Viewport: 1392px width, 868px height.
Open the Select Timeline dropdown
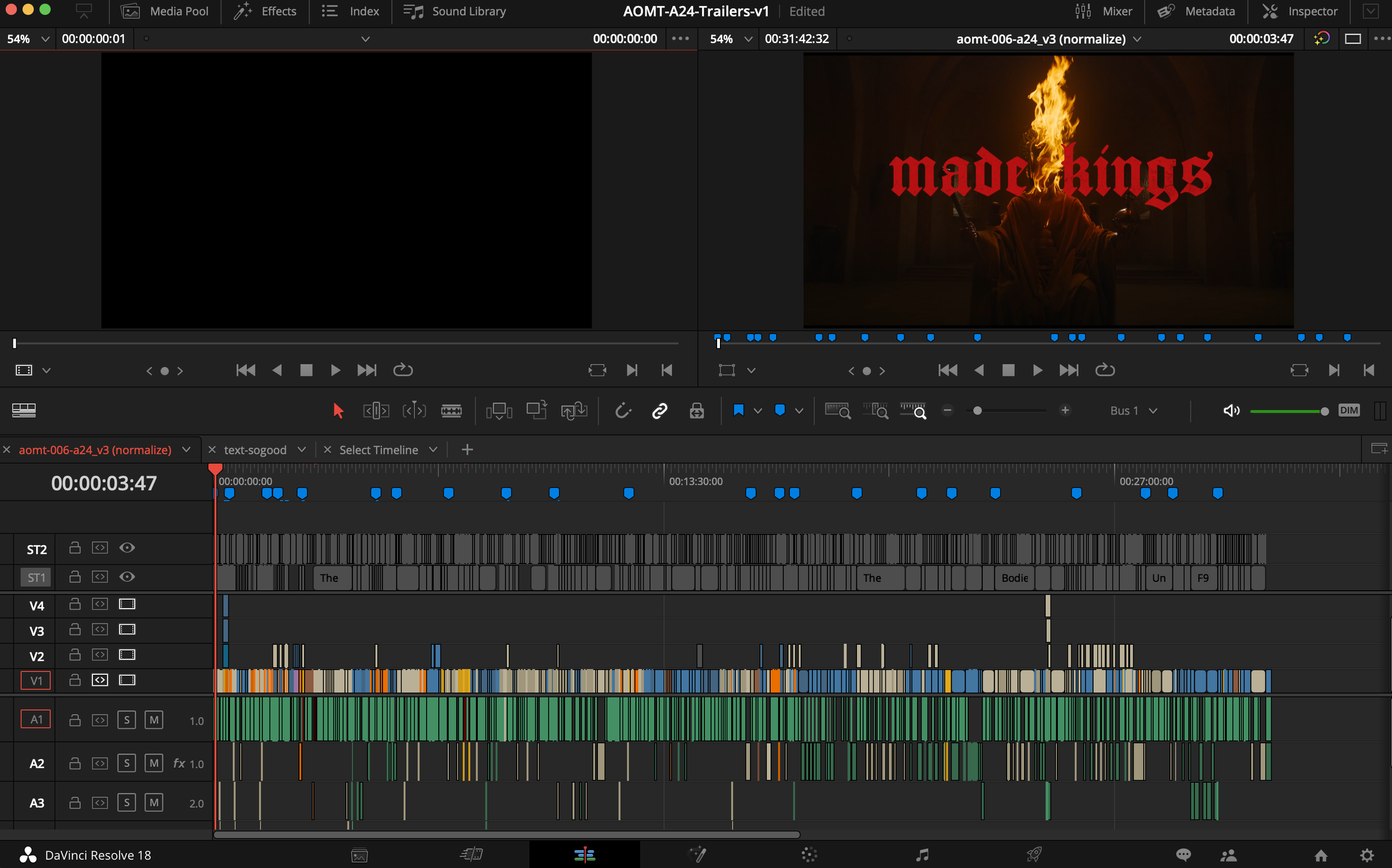(433, 449)
